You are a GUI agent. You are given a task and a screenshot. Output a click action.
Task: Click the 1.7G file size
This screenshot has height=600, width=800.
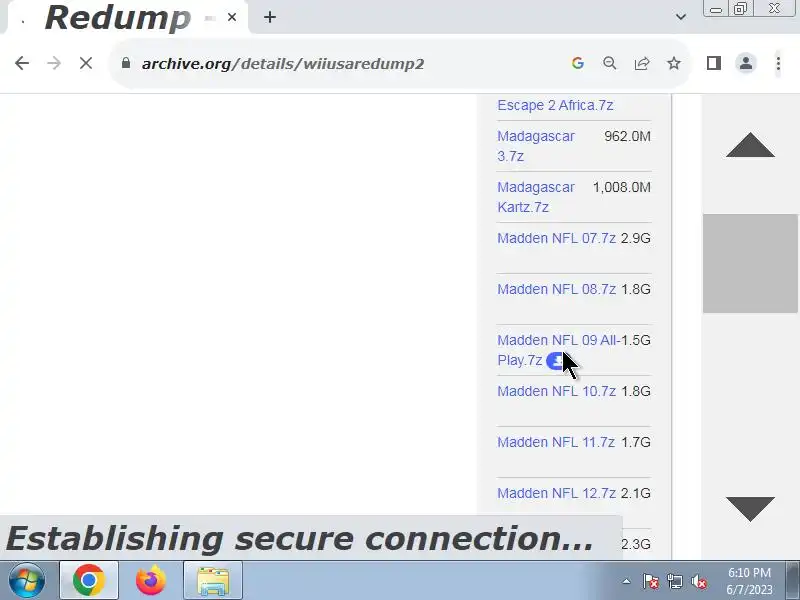(636, 442)
